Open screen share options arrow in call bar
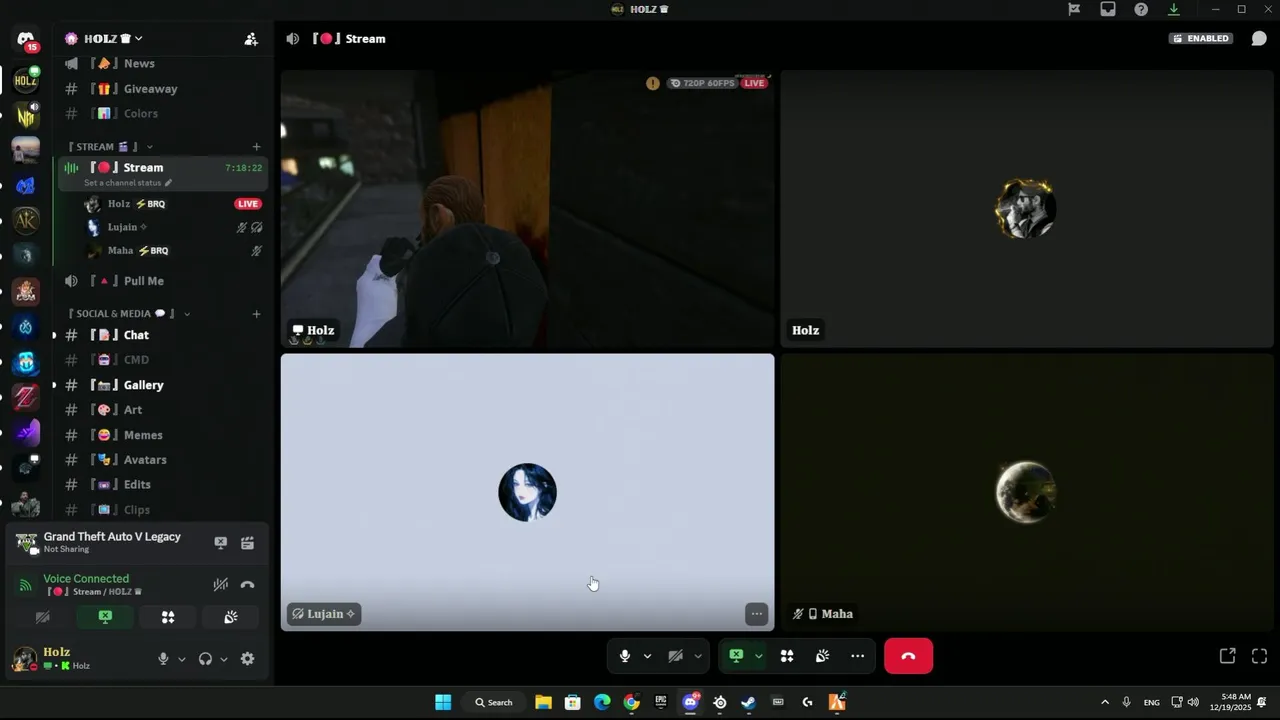 pyautogui.click(x=758, y=656)
